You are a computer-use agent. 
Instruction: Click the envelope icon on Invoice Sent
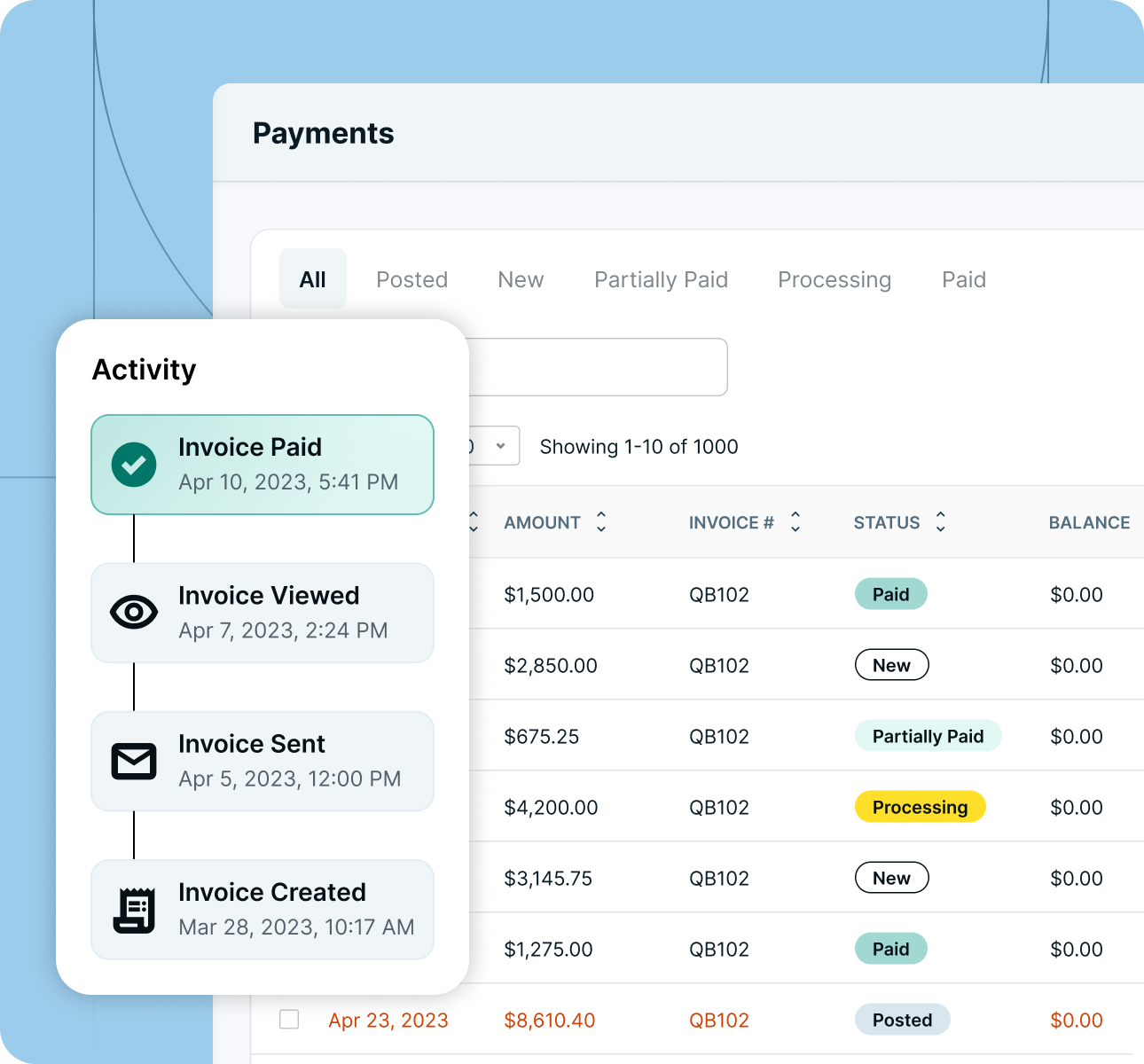coord(134,762)
